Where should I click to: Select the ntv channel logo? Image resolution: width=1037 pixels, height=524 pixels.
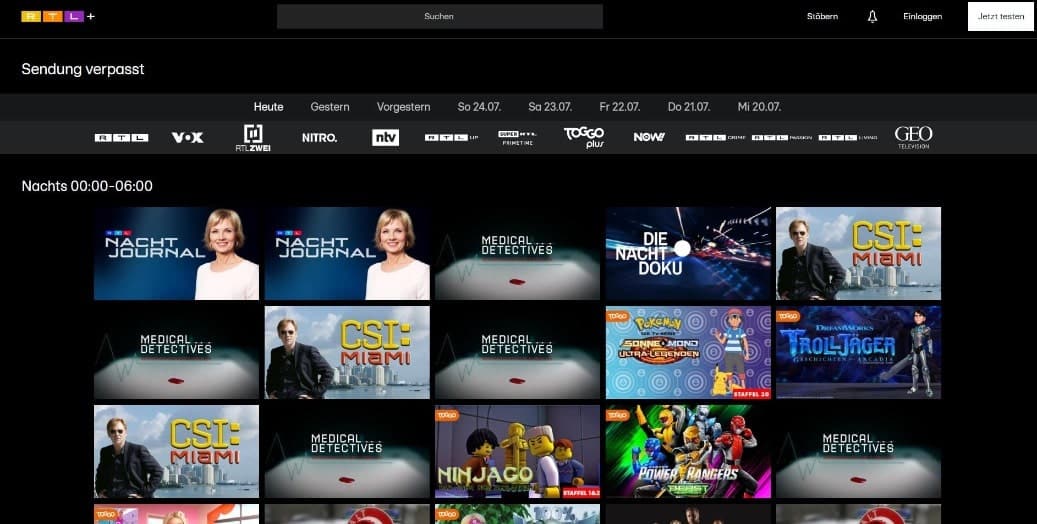click(386, 138)
